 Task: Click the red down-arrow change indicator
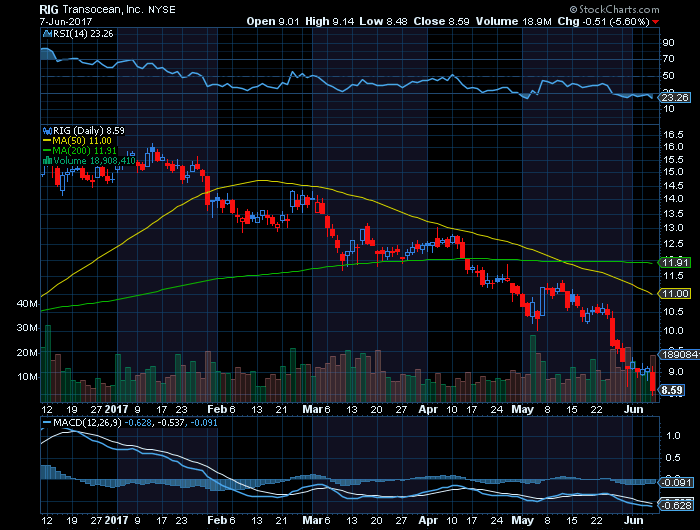tap(655, 22)
